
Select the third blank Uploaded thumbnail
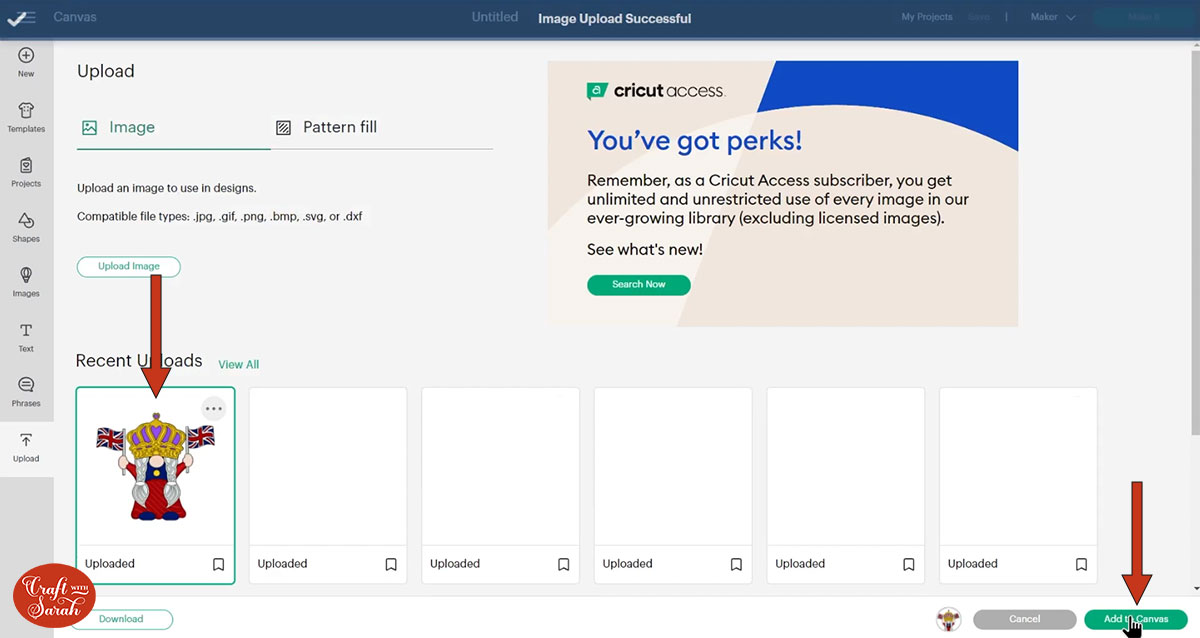[501, 466]
